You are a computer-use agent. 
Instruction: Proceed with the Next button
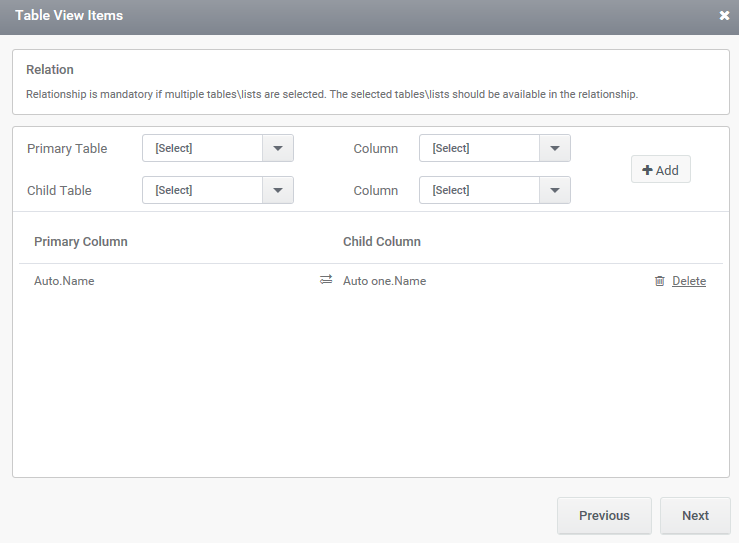tap(695, 516)
